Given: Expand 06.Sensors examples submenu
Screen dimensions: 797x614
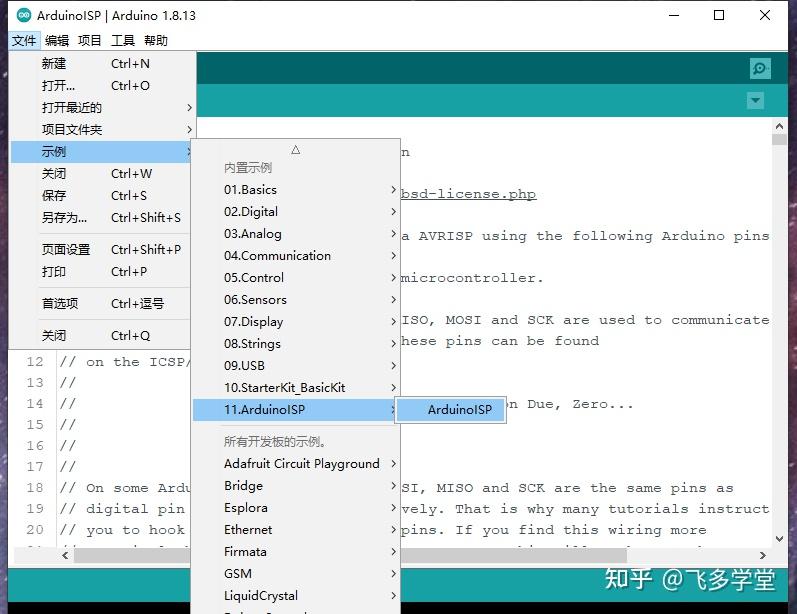Looking at the screenshot, I should click(x=296, y=299).
